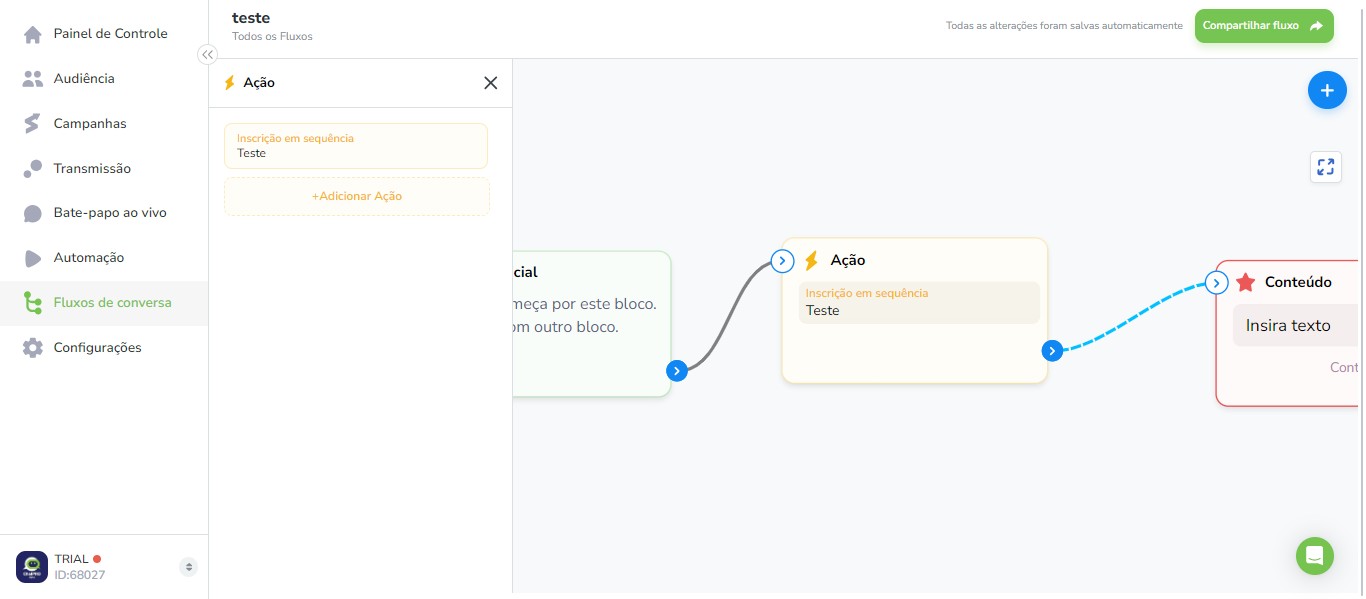Image resolution: width=1366 pixels, height=599 pixels.
Task: Open Configurações menu item
Action: (104, 348)
